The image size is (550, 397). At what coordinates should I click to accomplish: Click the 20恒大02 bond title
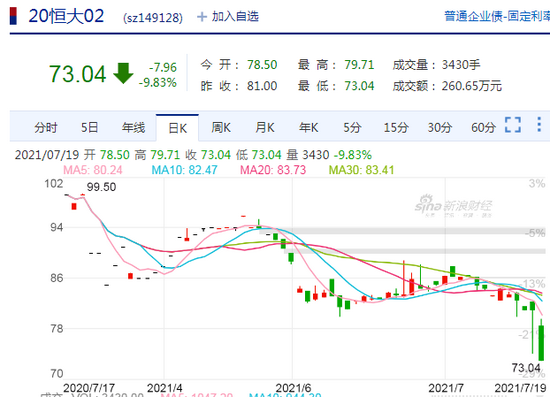pyautogui.click(x=66, y=16)
